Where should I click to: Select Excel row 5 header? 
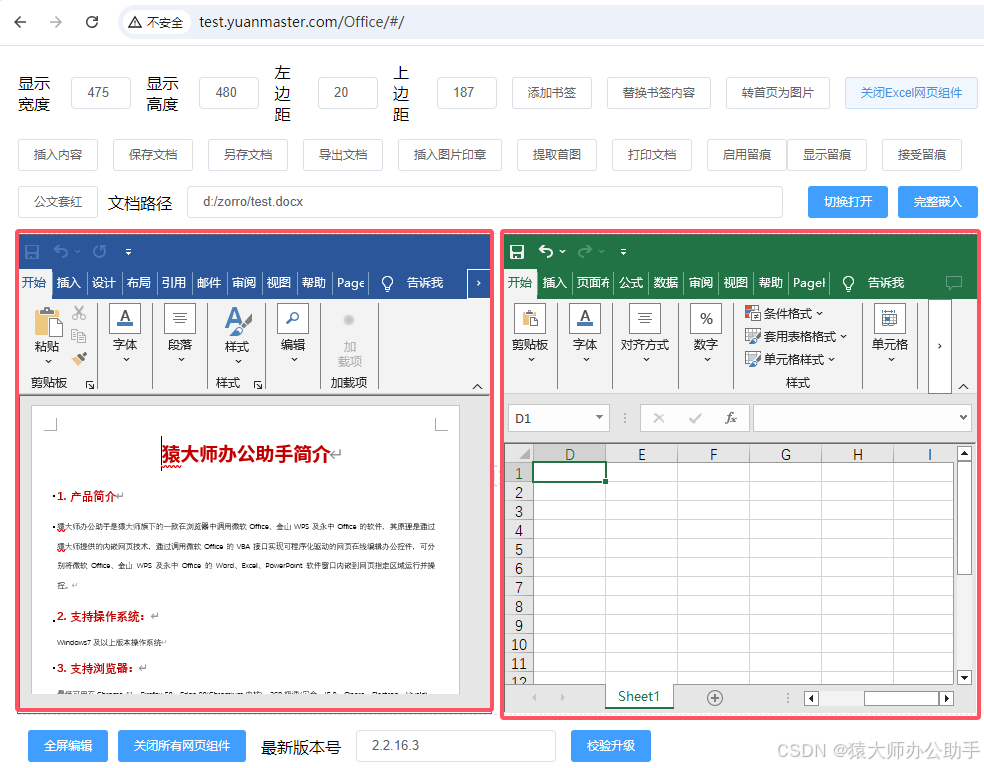[x=519, y=550]
